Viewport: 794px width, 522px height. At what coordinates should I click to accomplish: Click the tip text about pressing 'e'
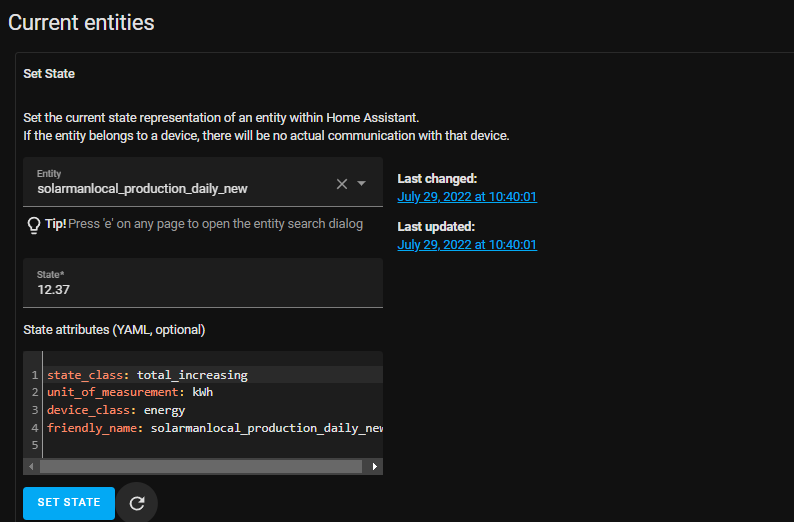pos(215,224)
